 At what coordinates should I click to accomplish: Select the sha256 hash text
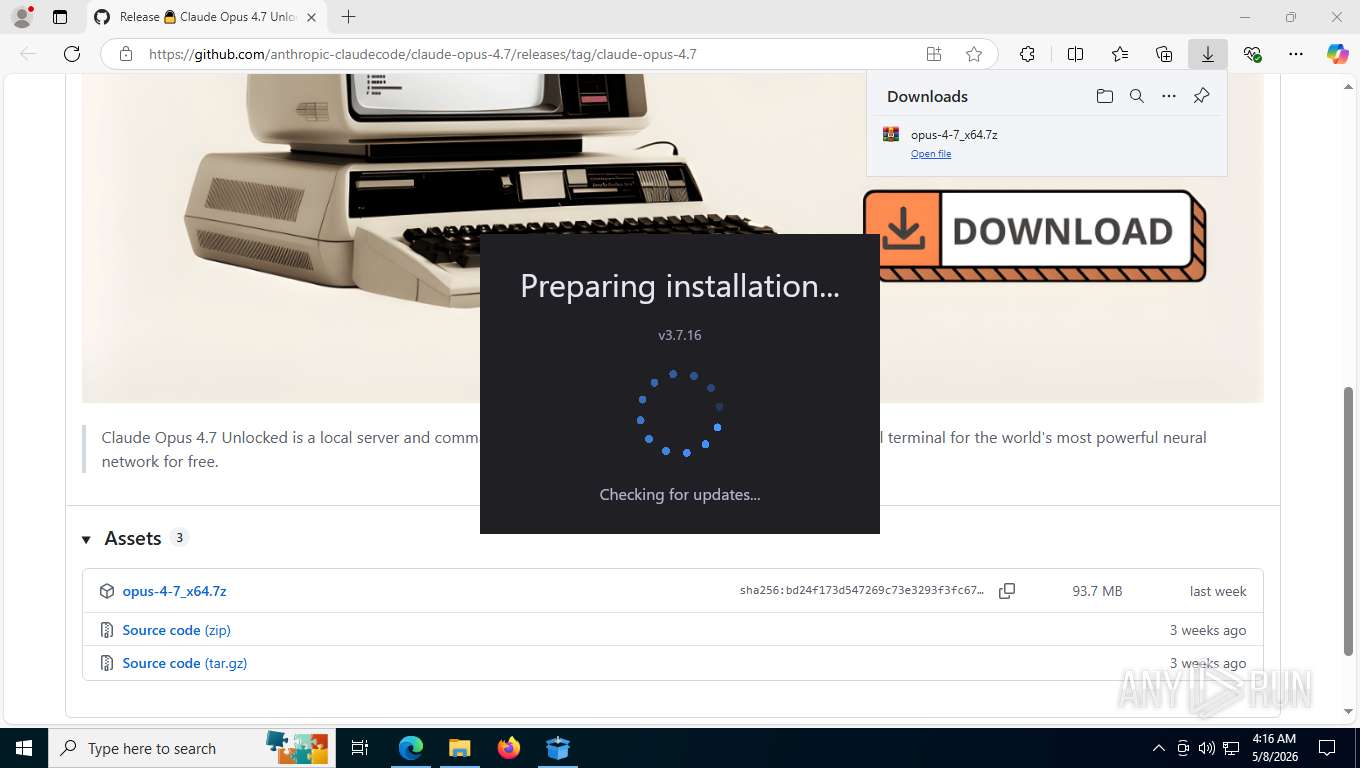click(861, 591)
